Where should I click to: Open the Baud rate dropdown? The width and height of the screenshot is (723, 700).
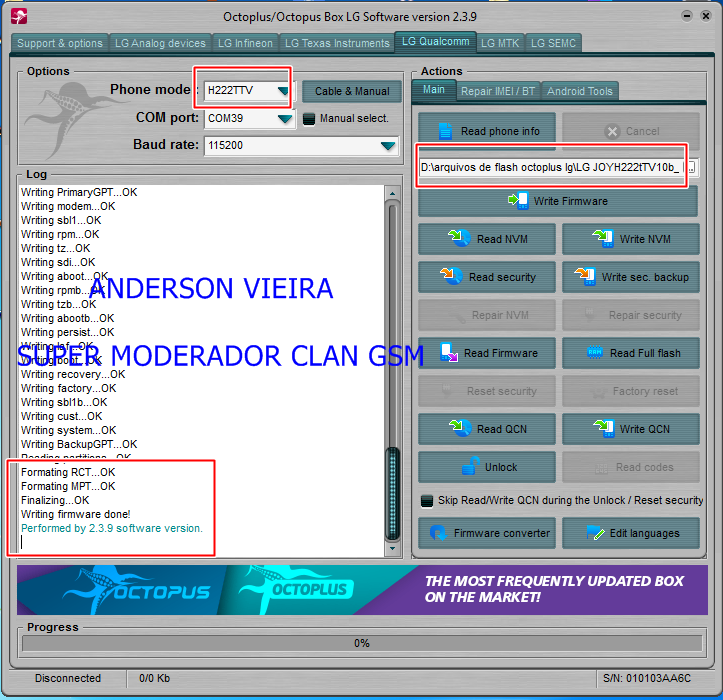[x=388, y=146]
